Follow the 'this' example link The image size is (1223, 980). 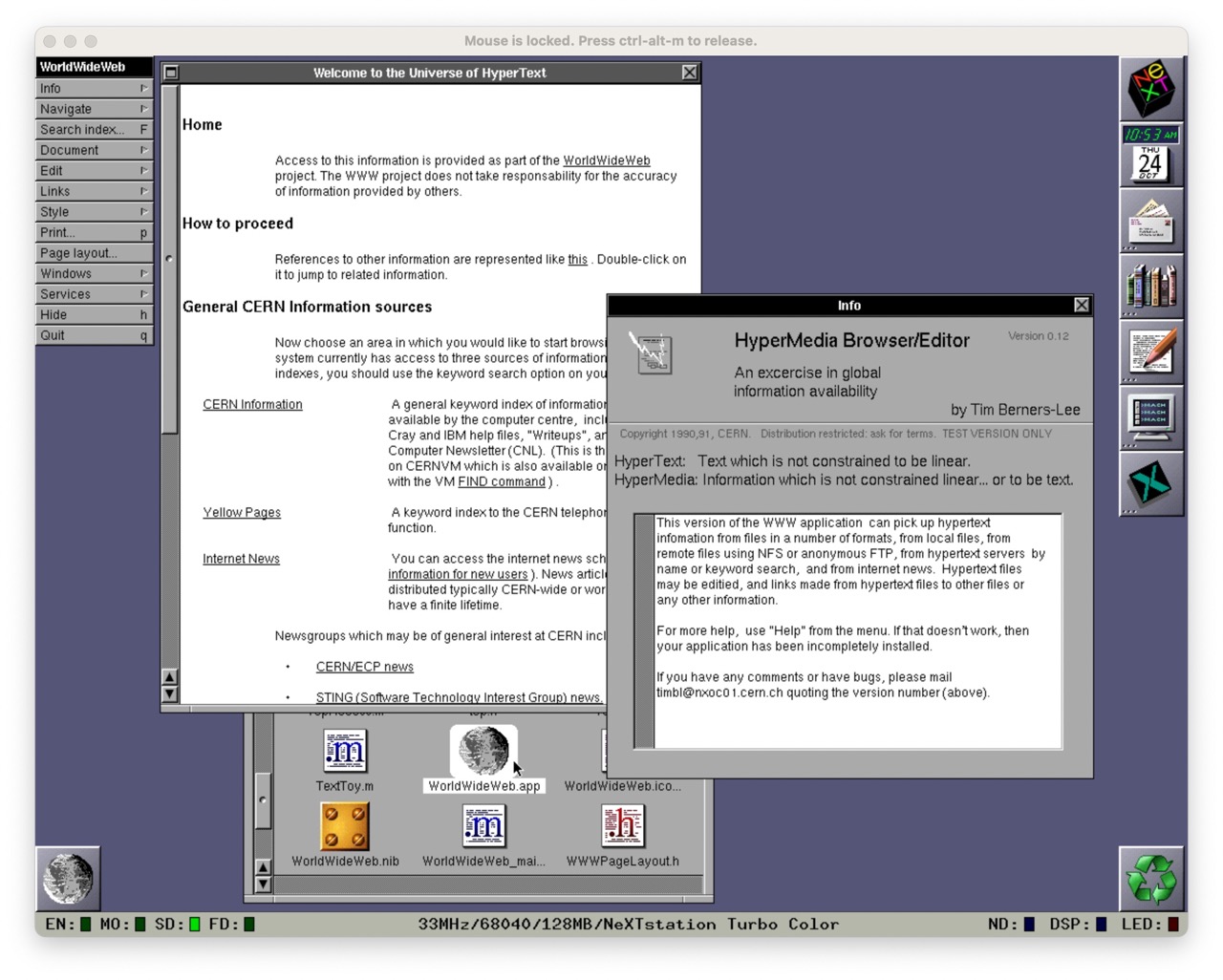pyautogui.click(x=577, y=259)
